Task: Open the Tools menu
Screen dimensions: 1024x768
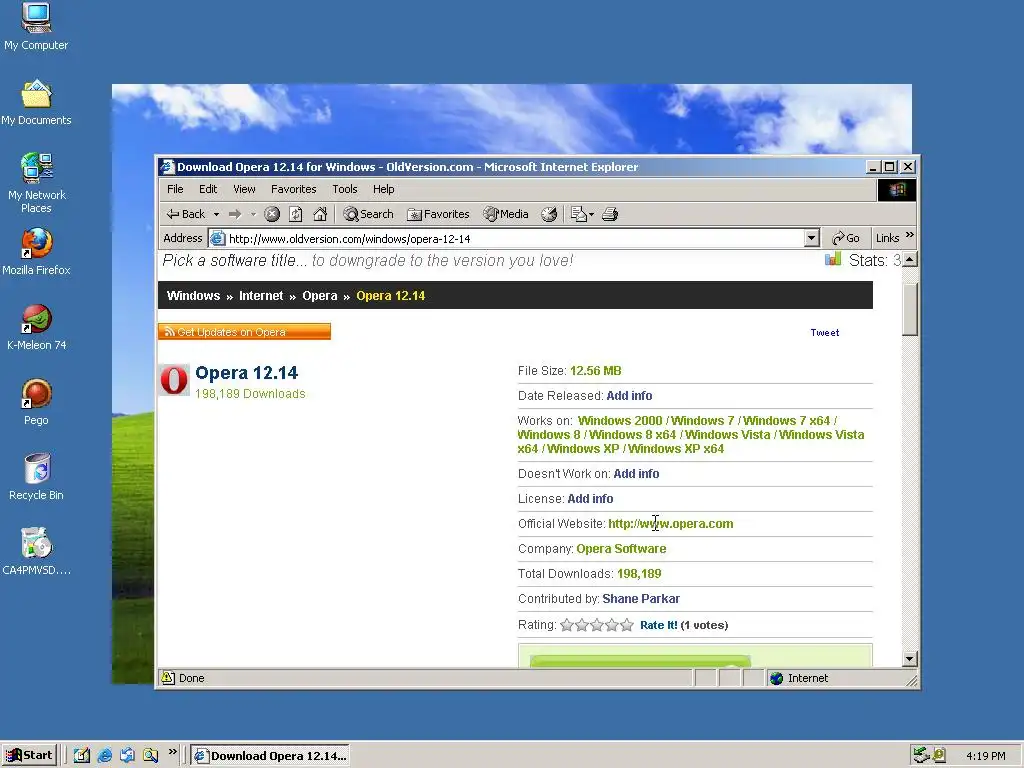Action: (345, 189)
